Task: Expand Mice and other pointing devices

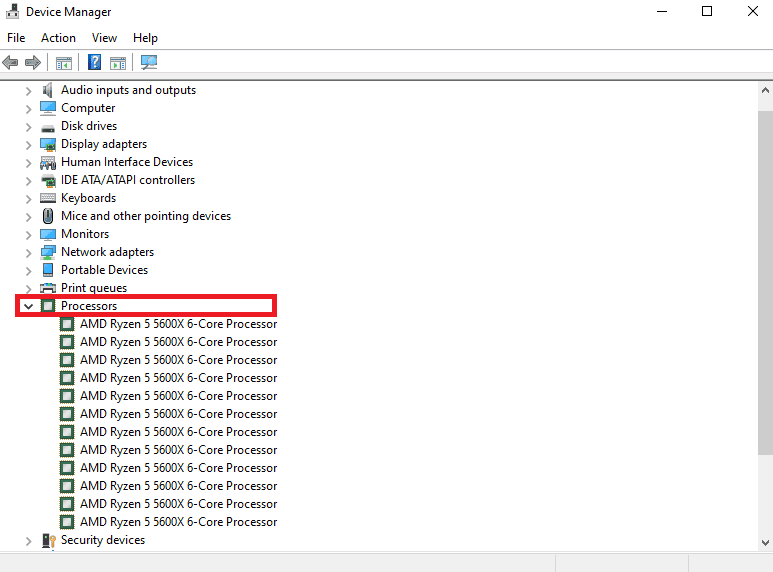Action: coord(29,217)
